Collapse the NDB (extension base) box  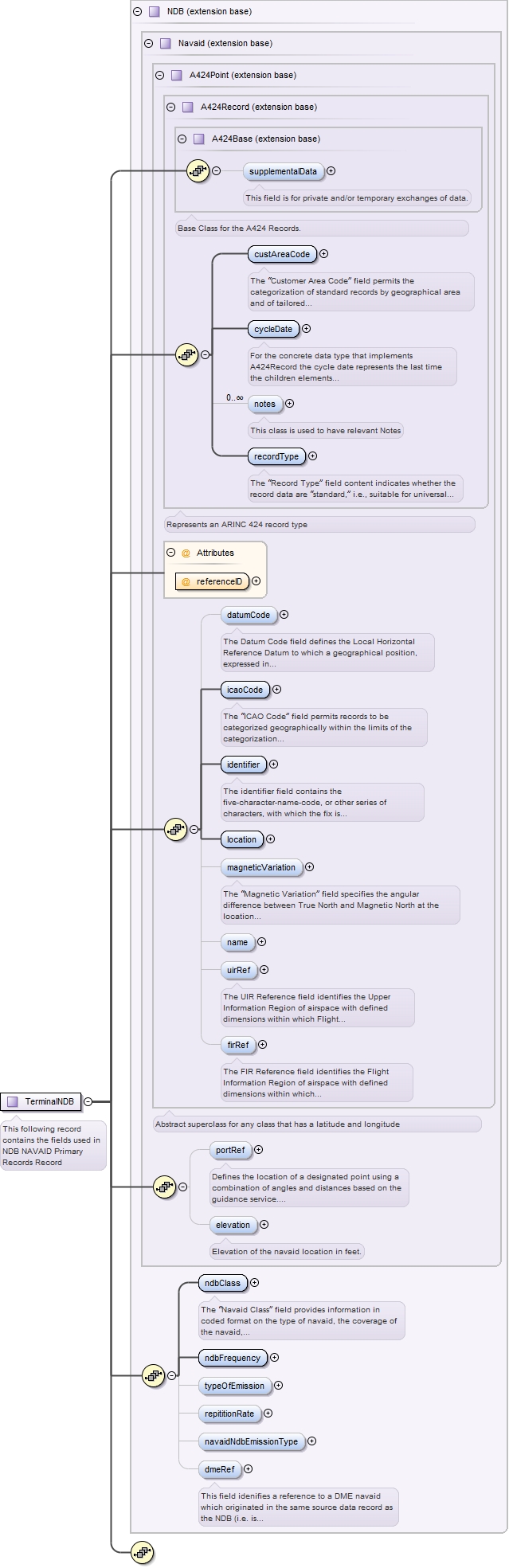(137, 12)
